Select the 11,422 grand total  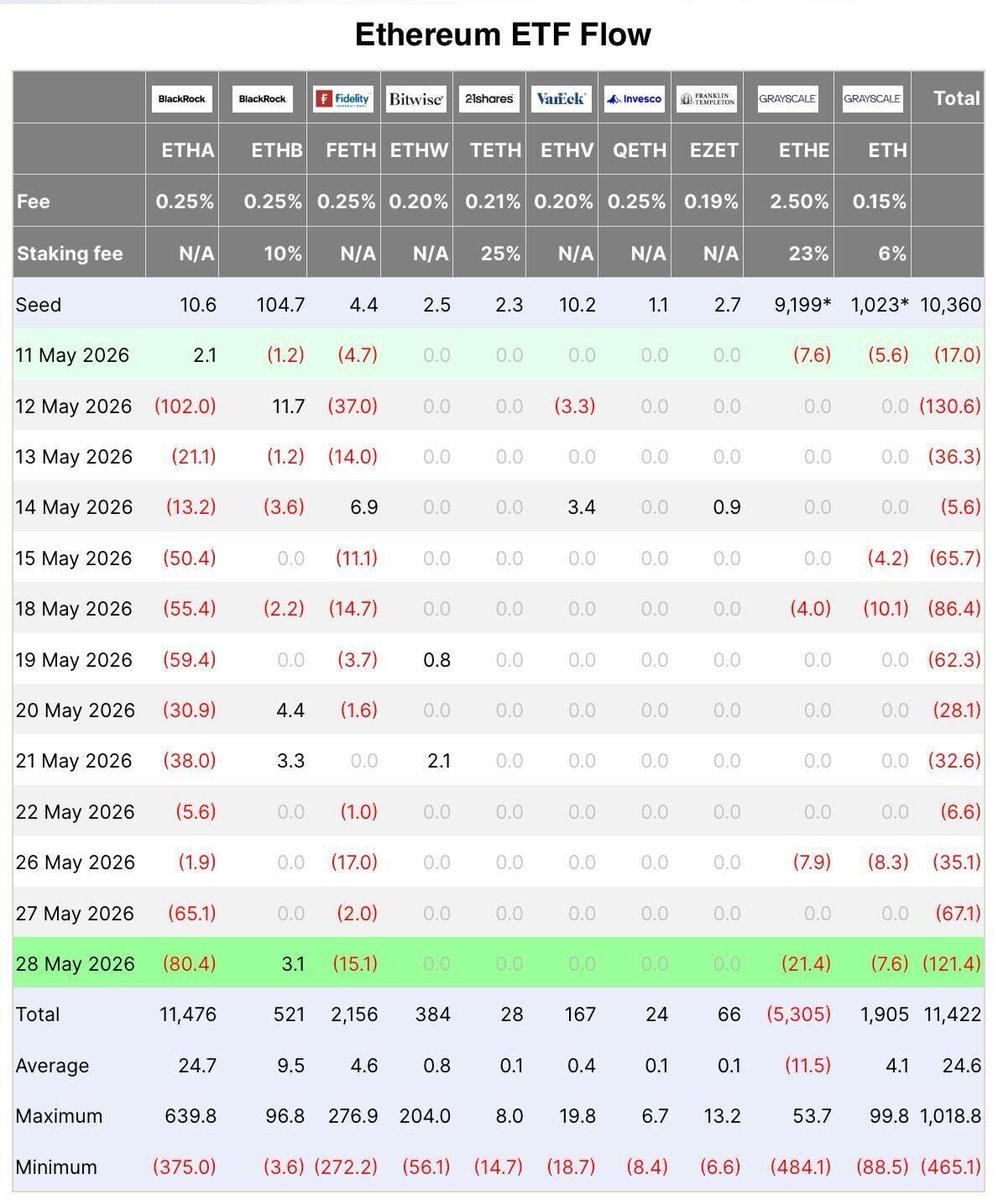[x=952, y=1015]
